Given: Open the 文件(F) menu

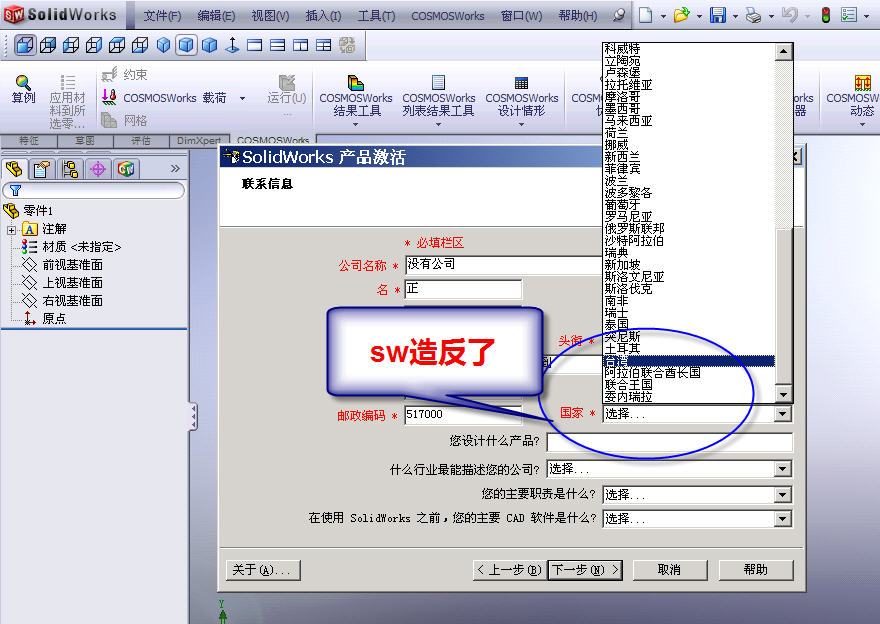Looking at the screenshot, I should pyautogui.click(x=162, y=16).
